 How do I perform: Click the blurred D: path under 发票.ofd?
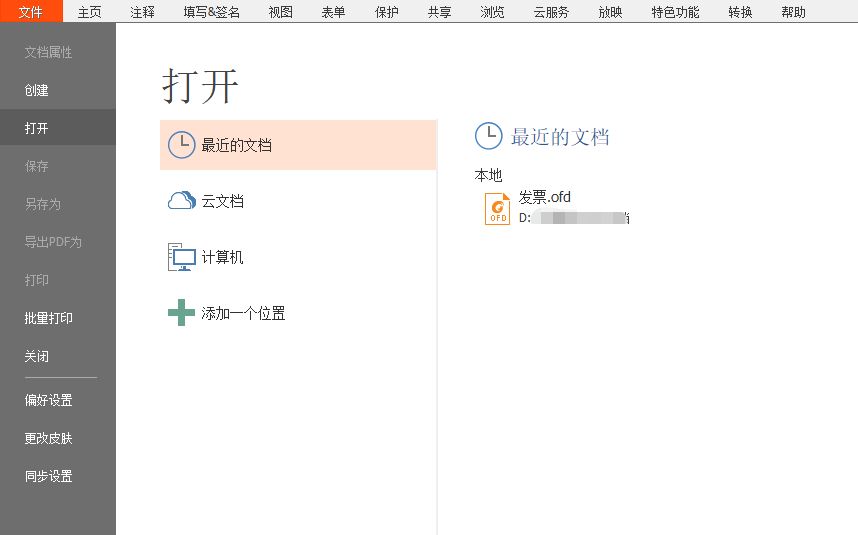(574, 218)
